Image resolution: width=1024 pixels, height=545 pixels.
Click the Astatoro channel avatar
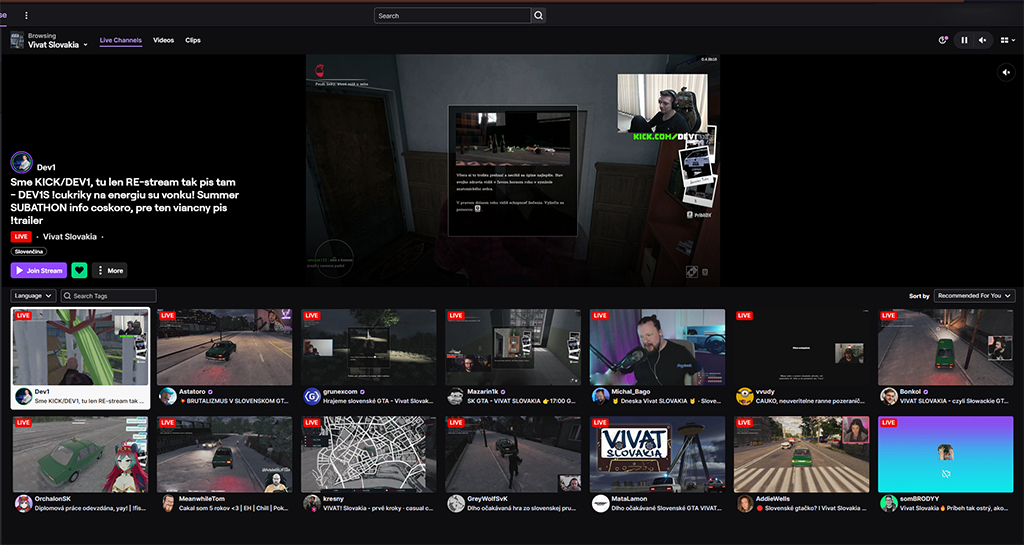pos(168,396)
